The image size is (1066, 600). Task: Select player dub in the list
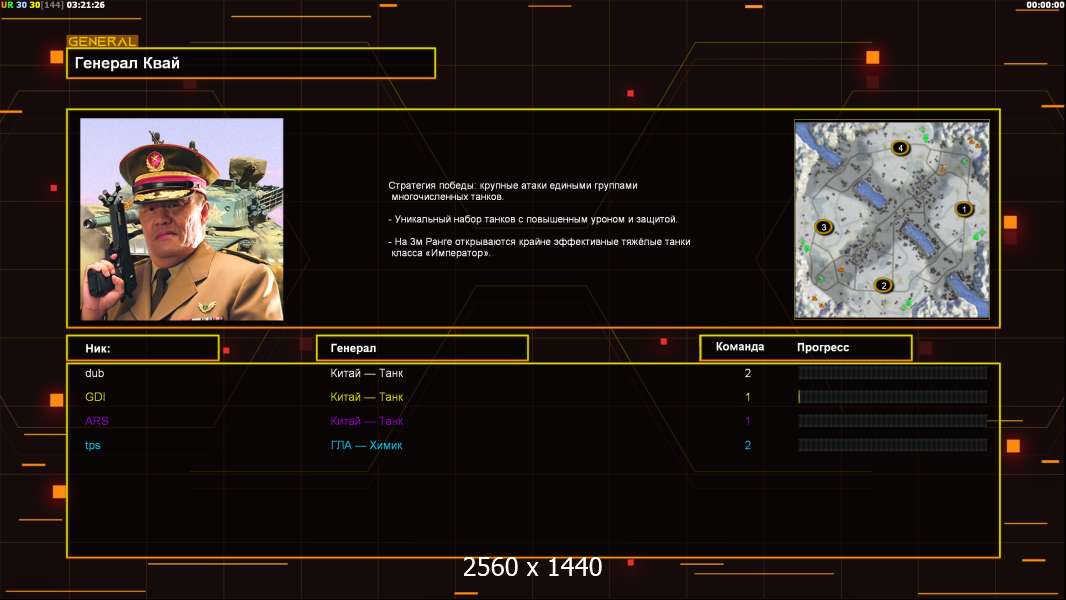(x=95, y=373)
